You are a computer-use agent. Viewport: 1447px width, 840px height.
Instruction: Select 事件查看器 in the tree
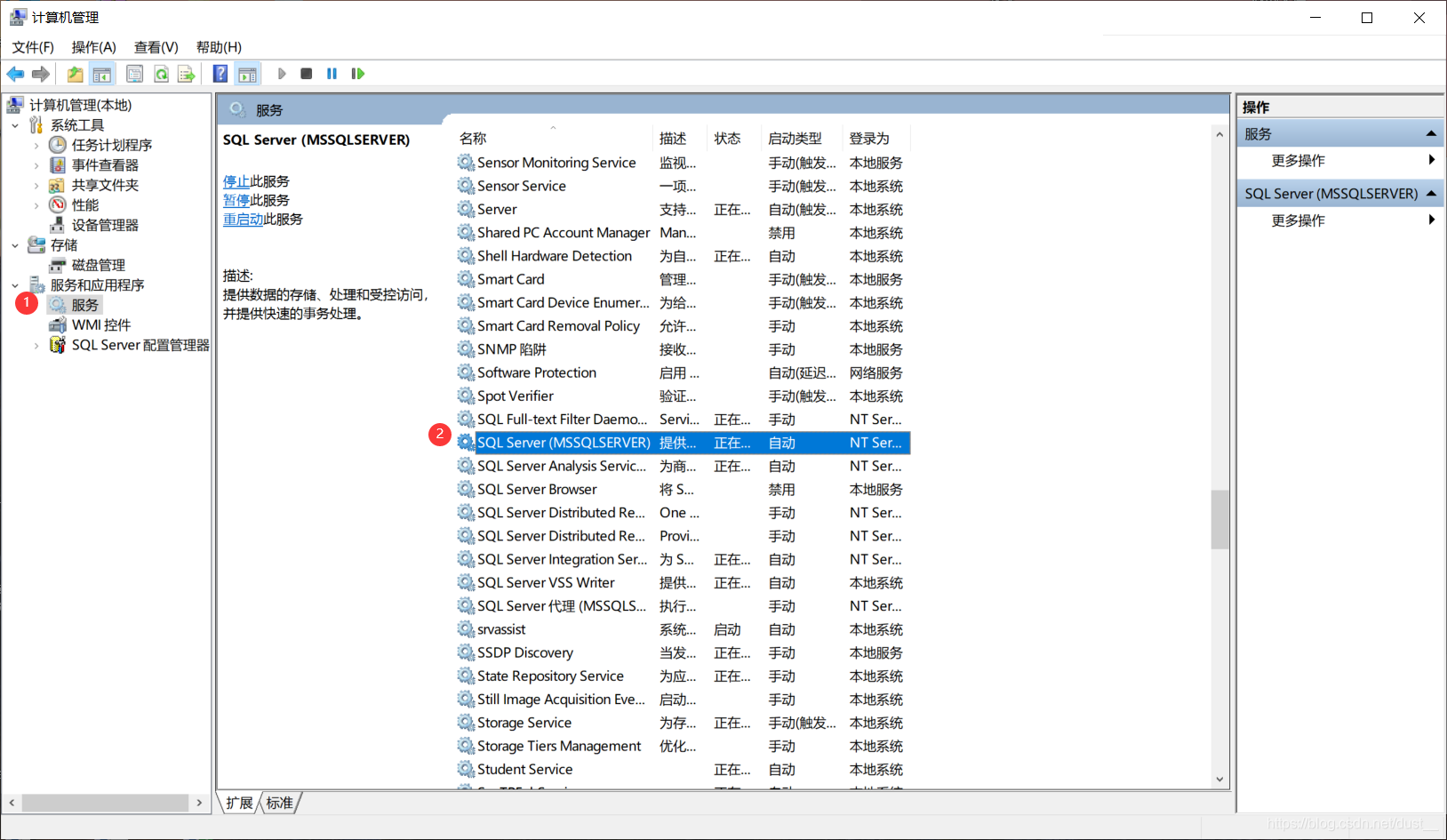[x=105, y=165]
